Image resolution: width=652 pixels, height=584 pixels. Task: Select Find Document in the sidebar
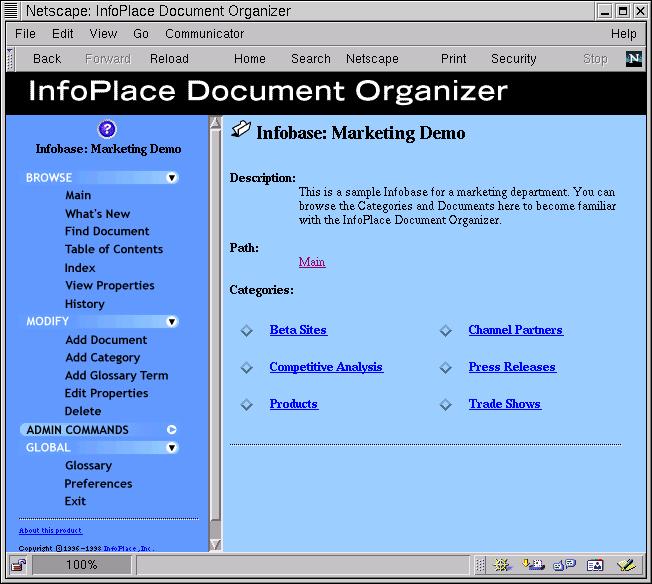[107, 231]
